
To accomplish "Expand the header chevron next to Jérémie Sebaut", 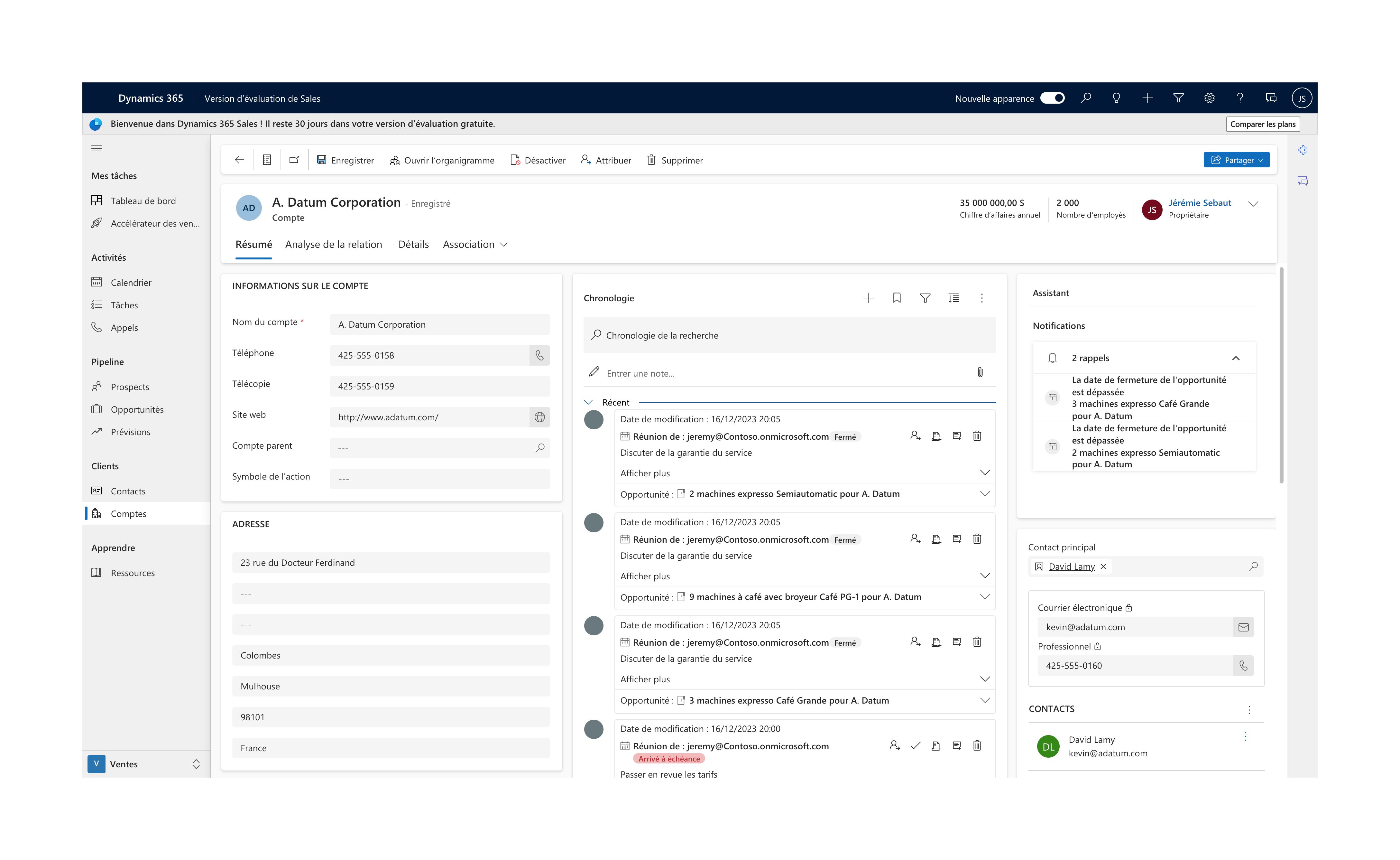I will tap(1253, 204).
